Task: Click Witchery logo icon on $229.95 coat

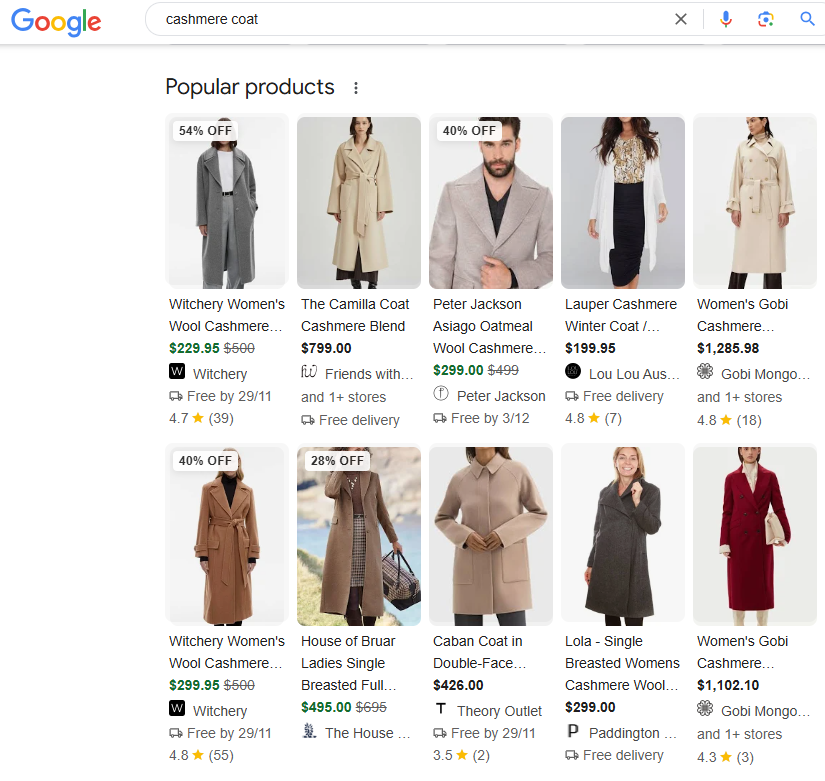Action: click(177, 372)
